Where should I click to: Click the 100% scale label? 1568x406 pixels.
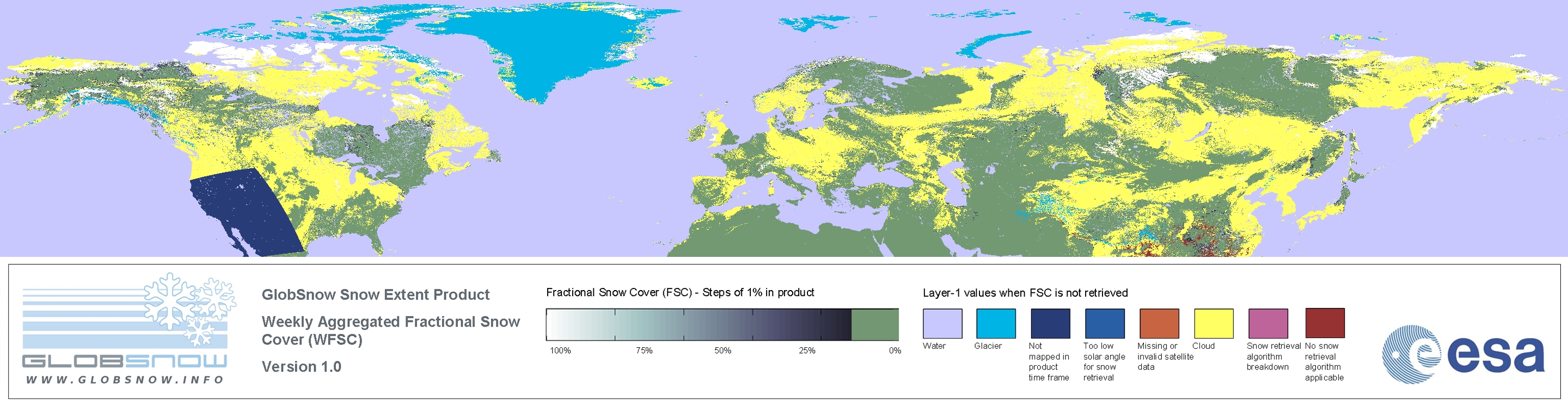[561, 350]
